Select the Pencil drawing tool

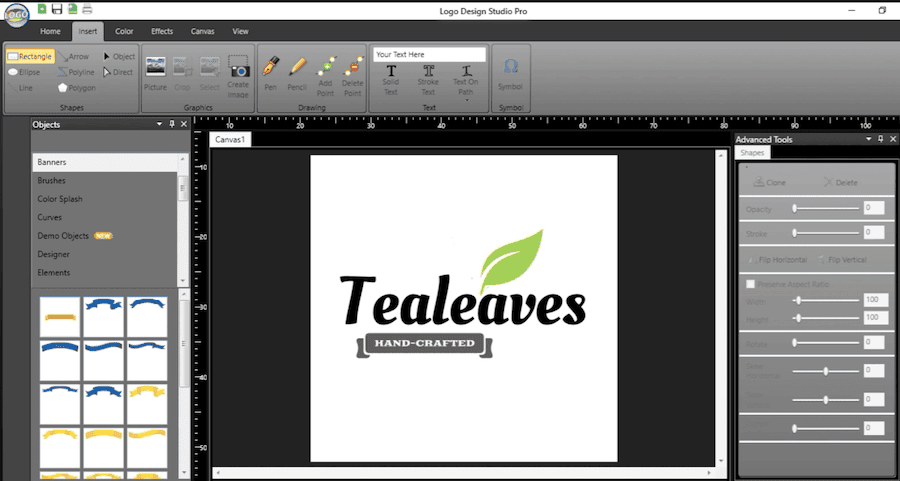pos(297,73)
